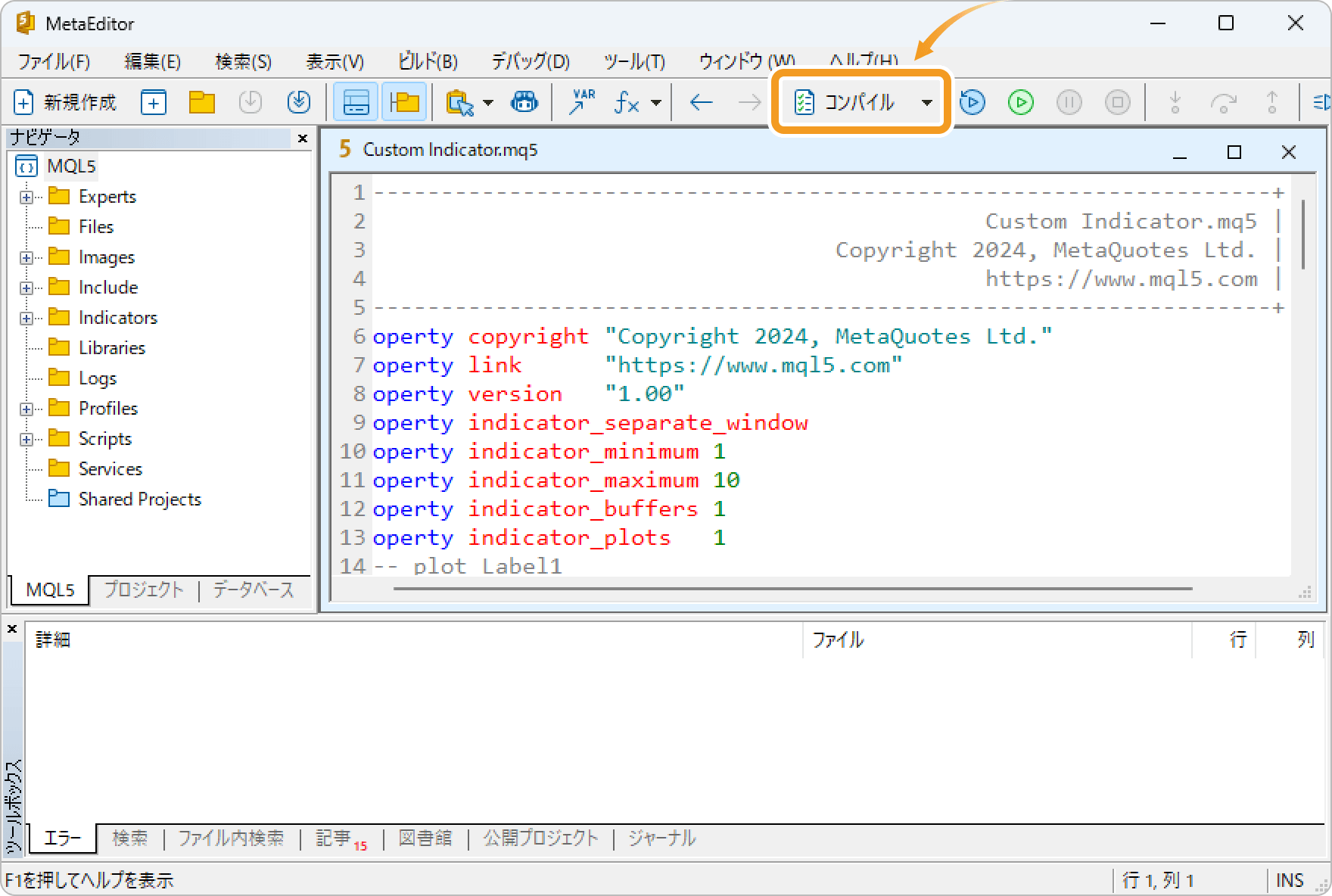
Task: Expand the Indicators folder
Action: pos(26,318)
